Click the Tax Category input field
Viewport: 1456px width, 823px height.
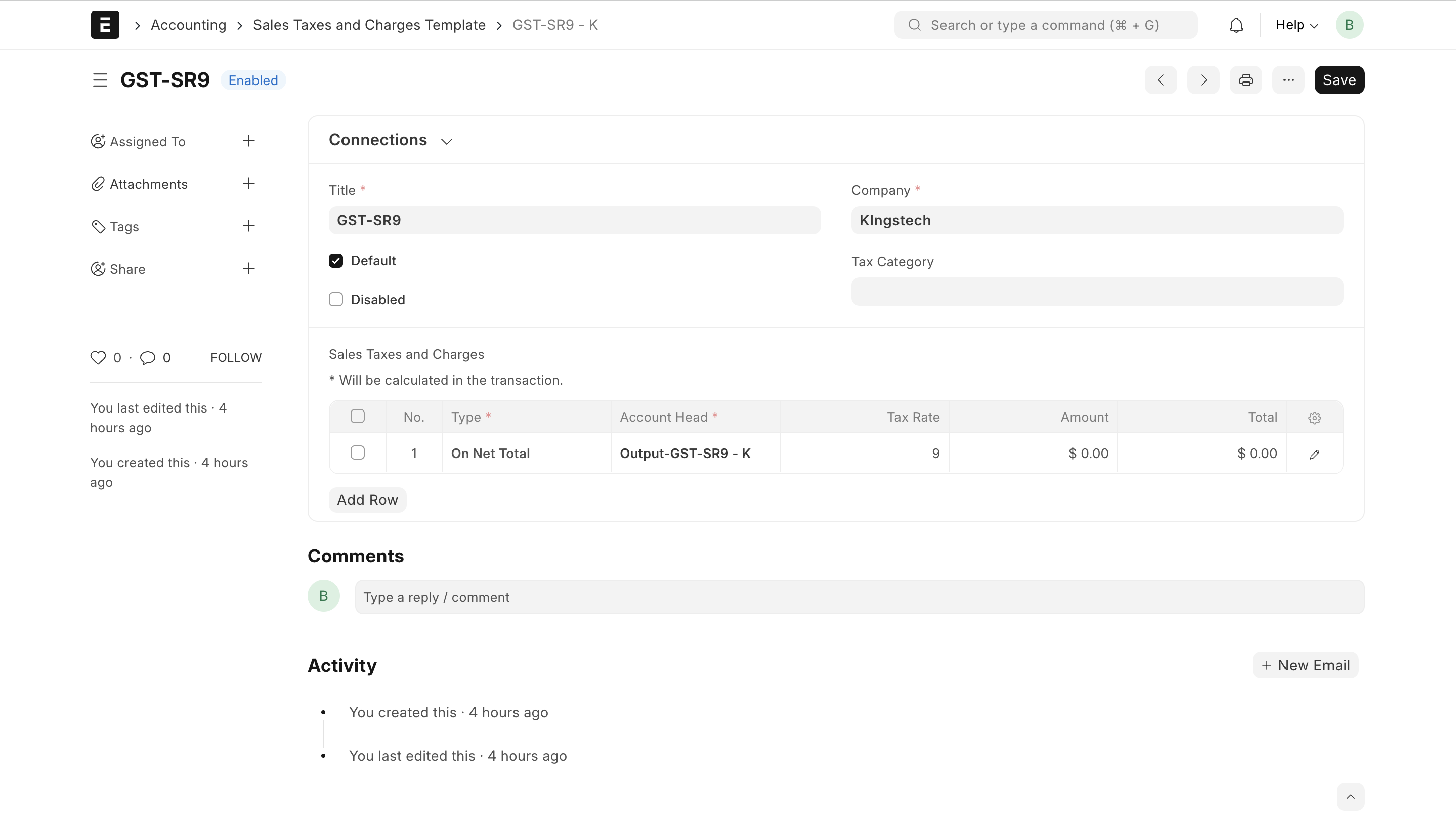click(x=1096, y=292)
